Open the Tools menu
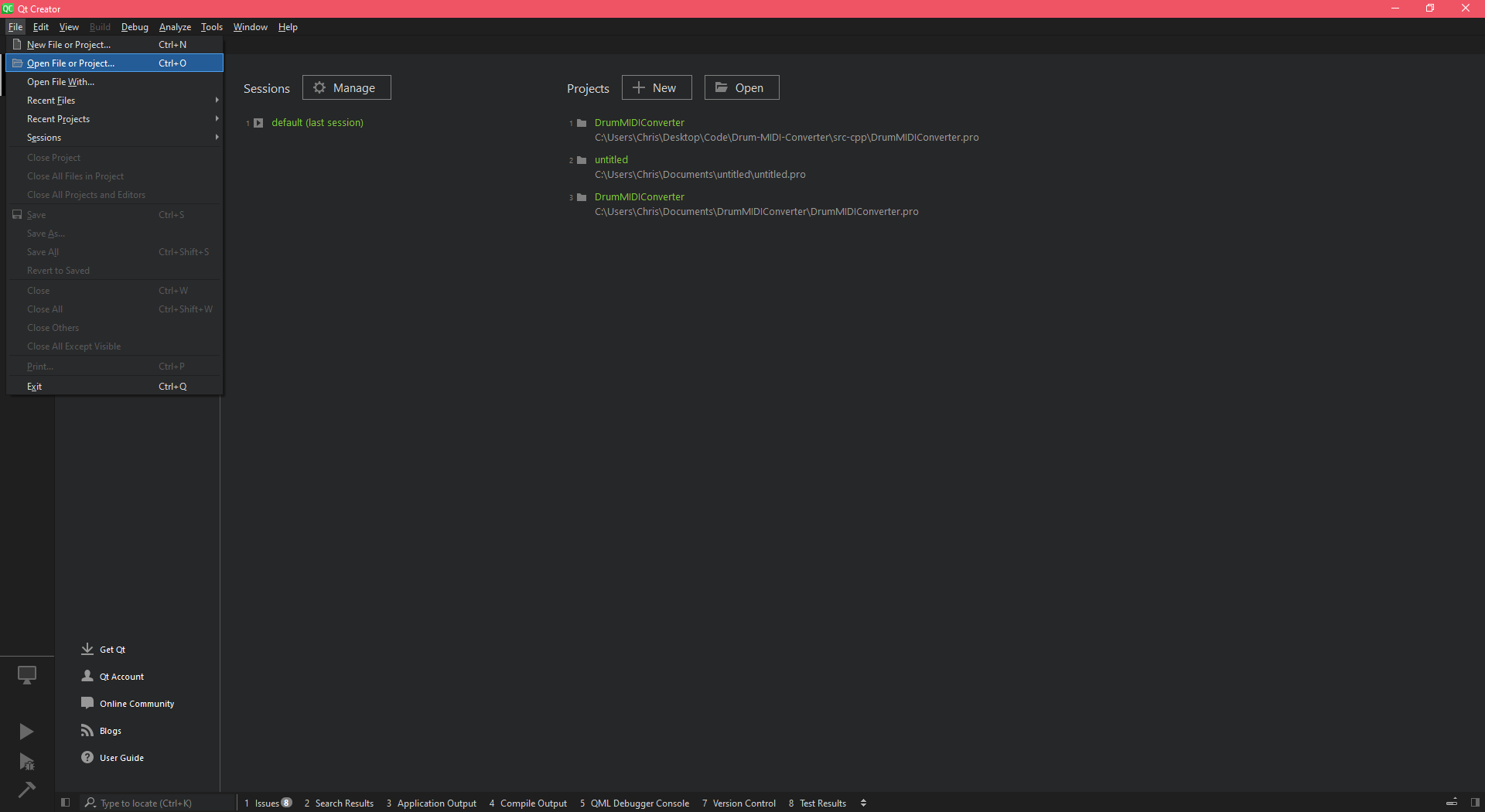1485x812 pixels. tap(211, 26)
